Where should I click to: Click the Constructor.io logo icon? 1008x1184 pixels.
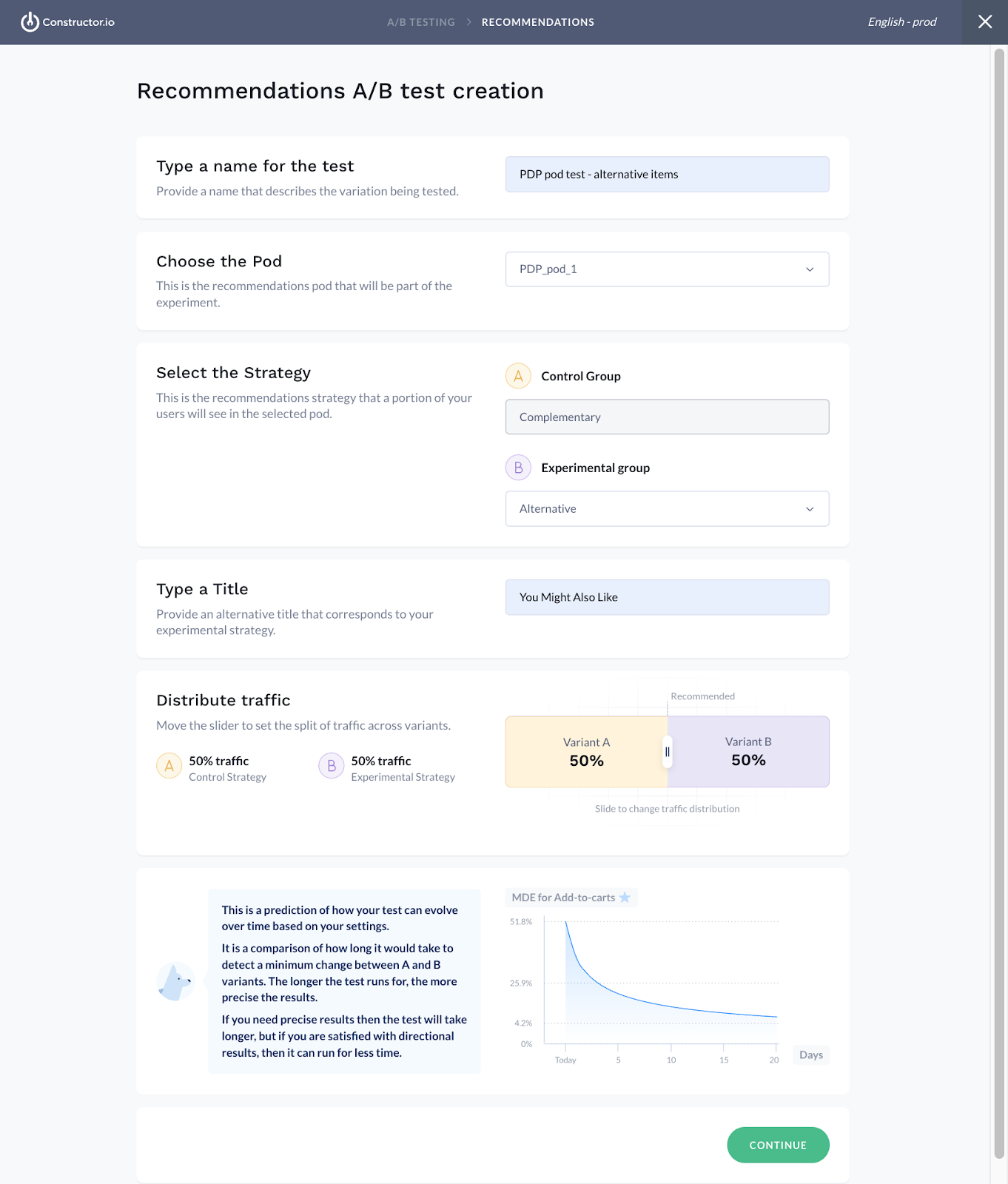click(x=30, y=22)
